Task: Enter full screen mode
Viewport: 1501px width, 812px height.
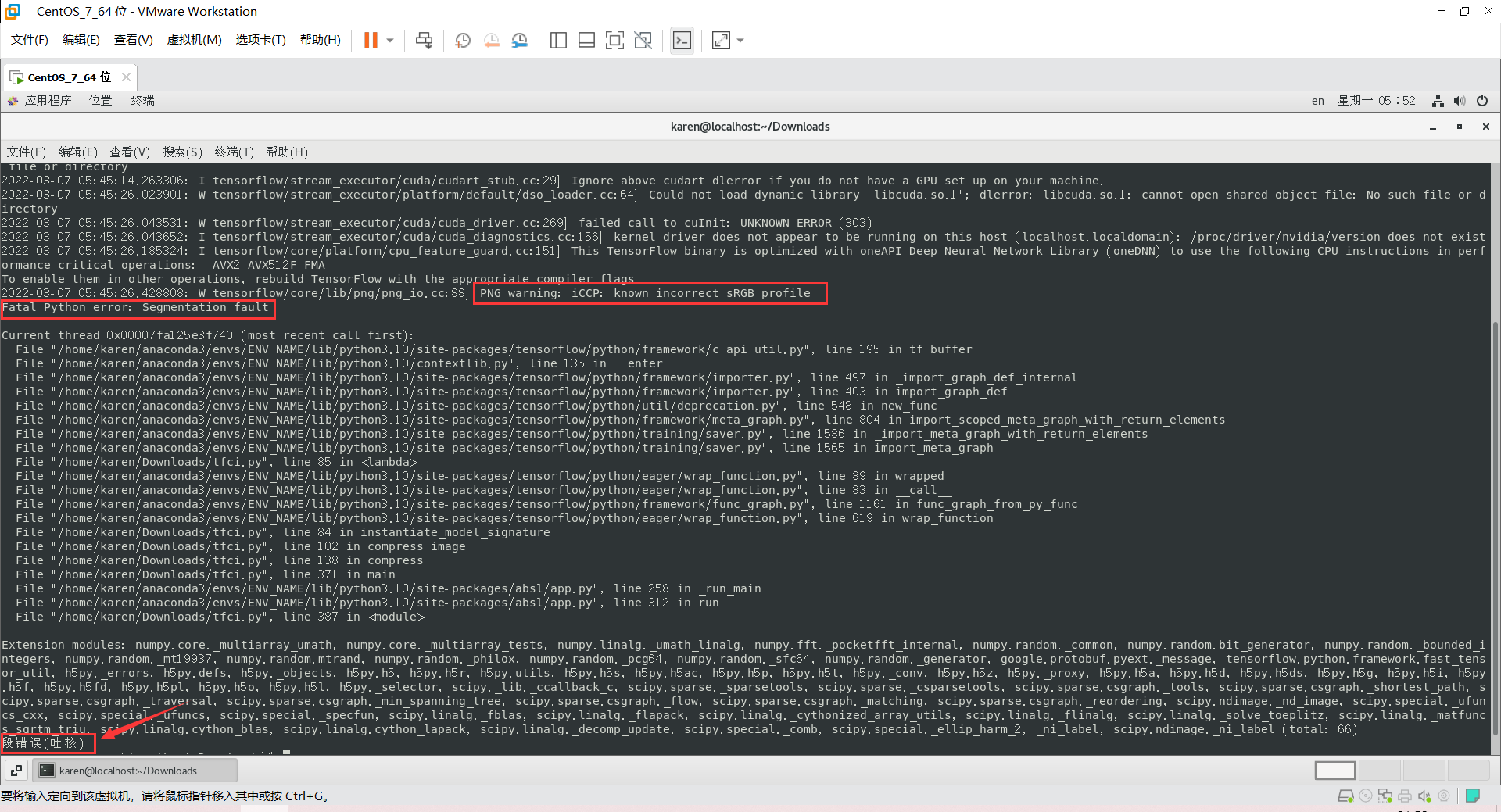Action: [x=615, y=40]
